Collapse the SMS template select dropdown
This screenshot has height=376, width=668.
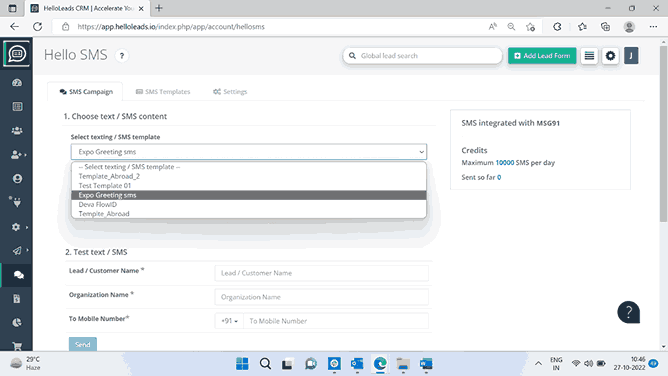point(249,152)
